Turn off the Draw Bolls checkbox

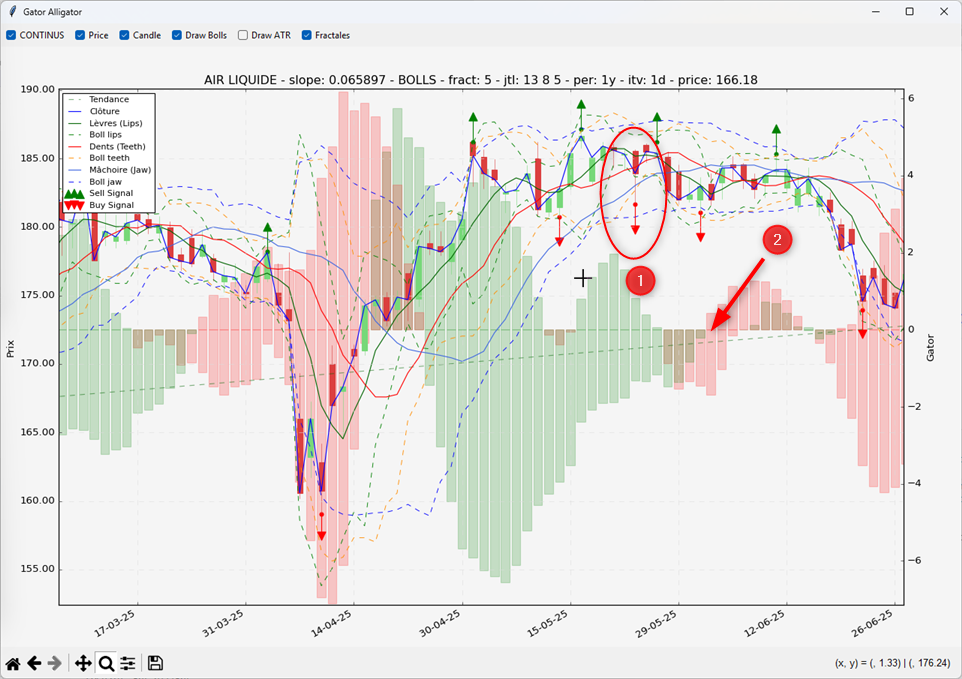(x=177, y=35)
